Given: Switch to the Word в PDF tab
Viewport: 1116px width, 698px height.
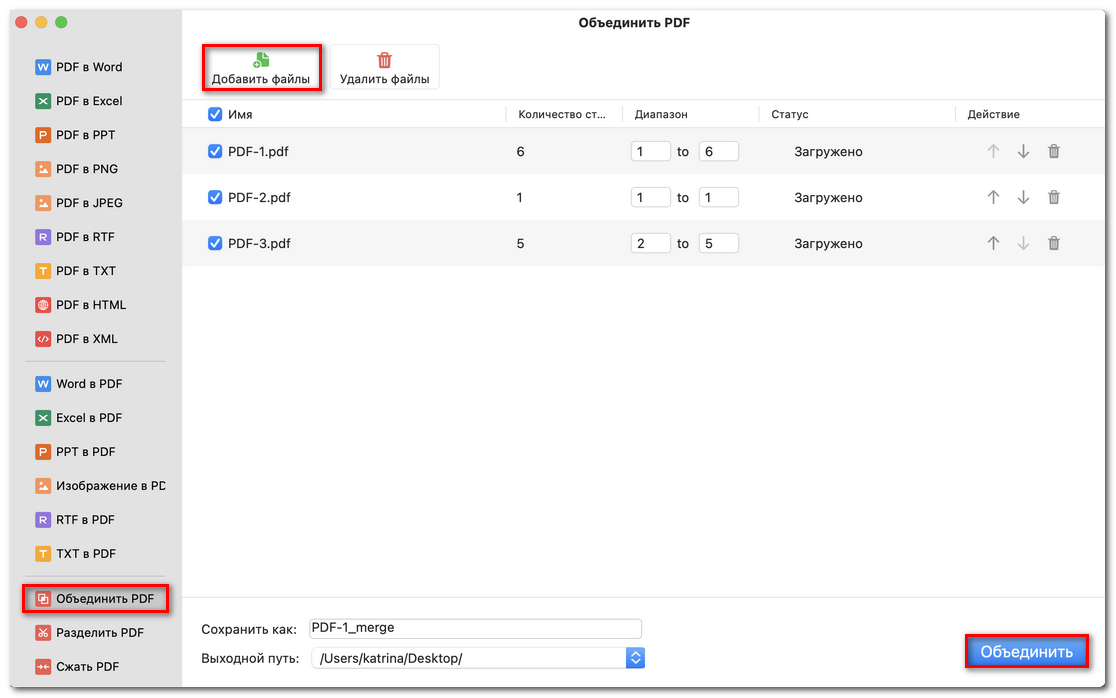Looking at the screenshot, I should (x=81, y=384).
